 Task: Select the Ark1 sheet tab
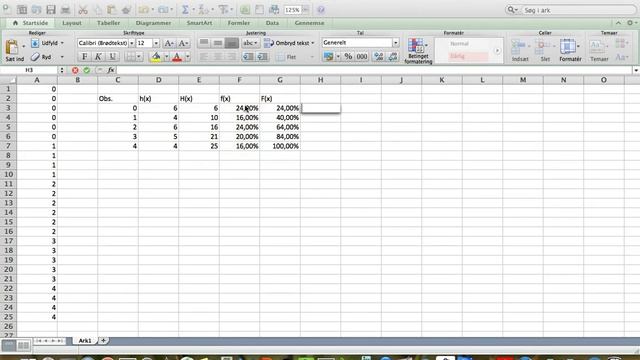coord(85,340)
